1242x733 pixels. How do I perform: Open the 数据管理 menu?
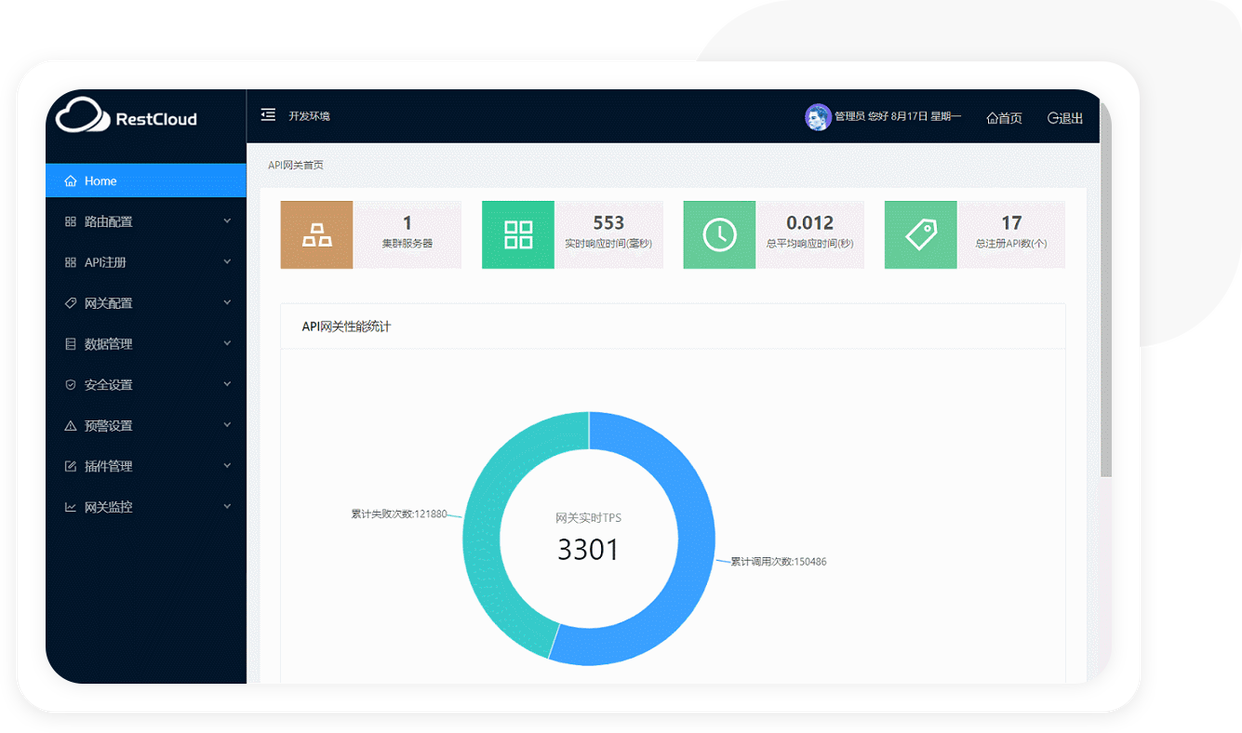pos(146,344)
